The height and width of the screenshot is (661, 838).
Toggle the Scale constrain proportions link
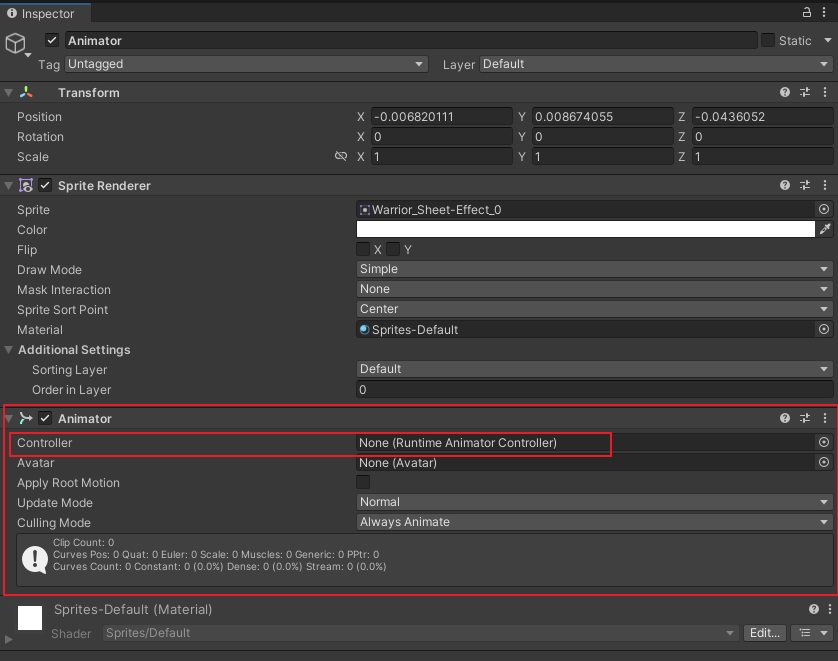click(340, 156)
